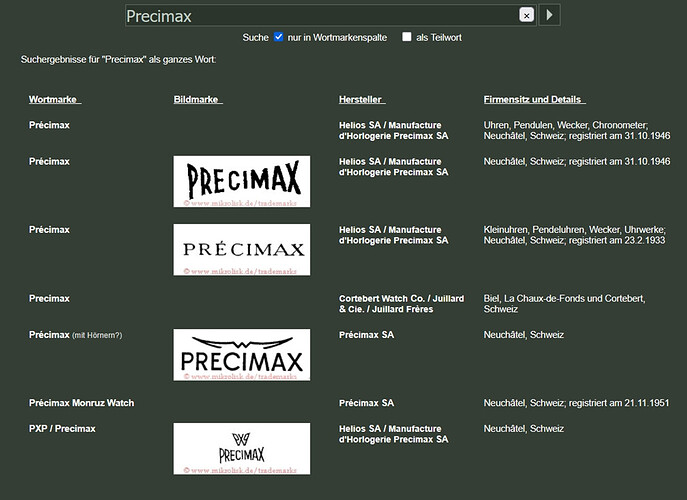Open the PXP Precimax logo image

242,449
